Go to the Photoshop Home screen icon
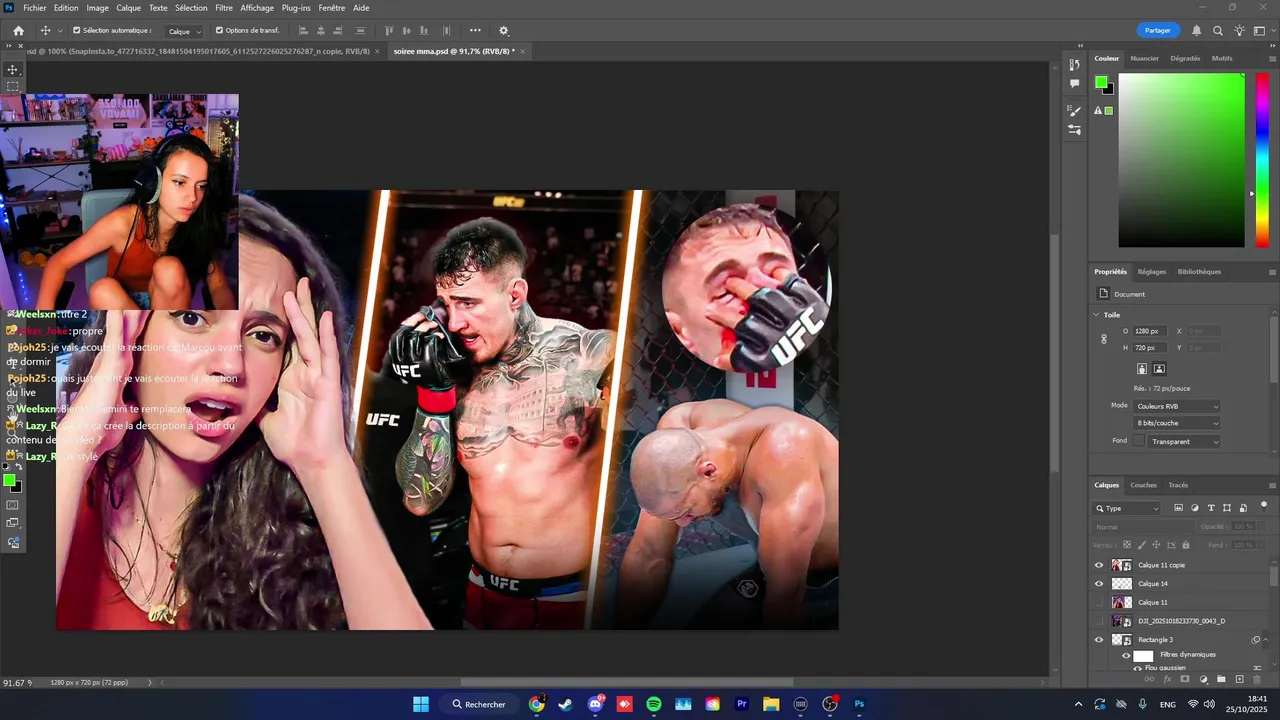This screenshot has height=720, width=1280. (18, 31)
